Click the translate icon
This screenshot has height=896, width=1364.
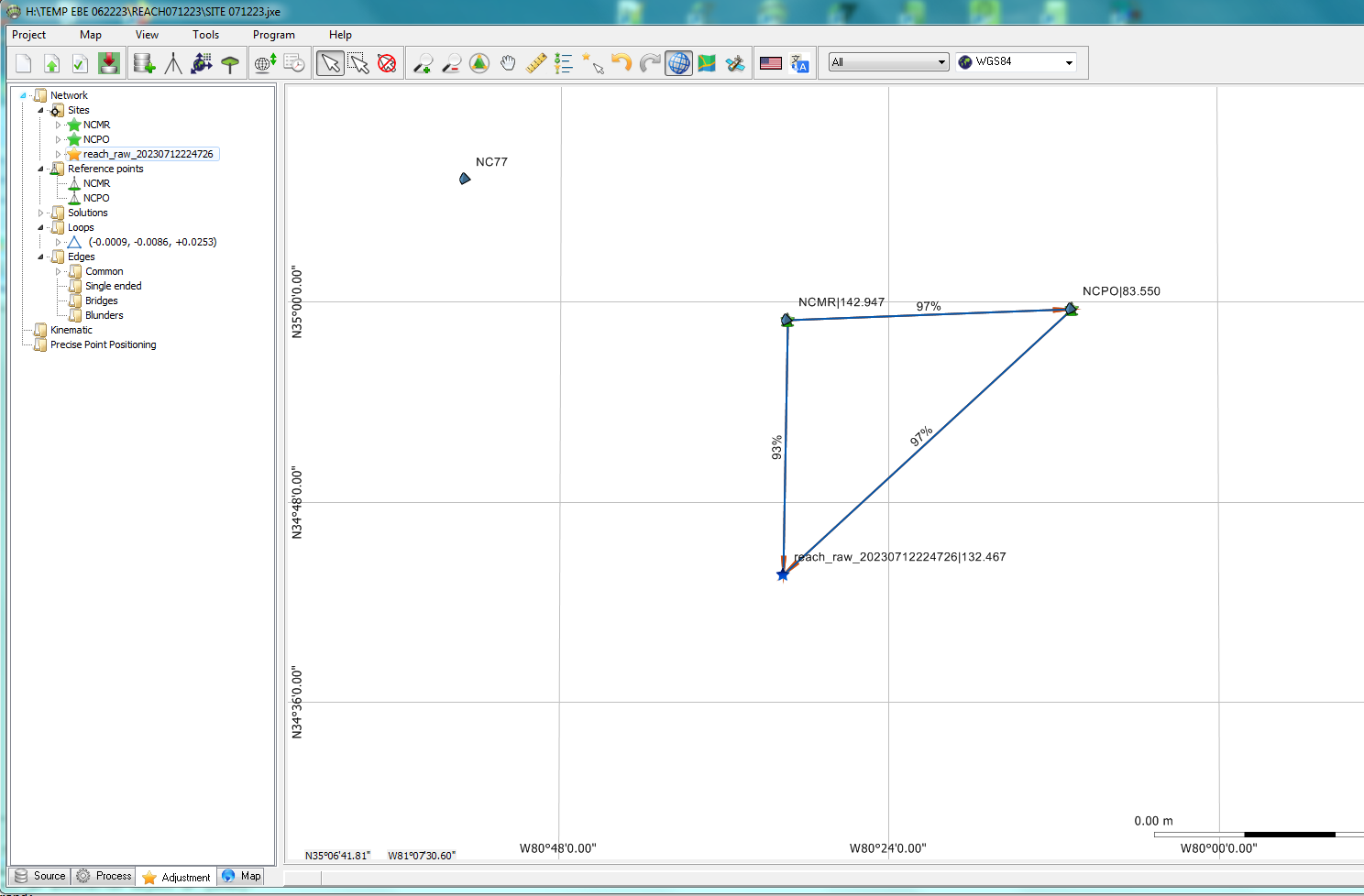(x=799, y=63)
